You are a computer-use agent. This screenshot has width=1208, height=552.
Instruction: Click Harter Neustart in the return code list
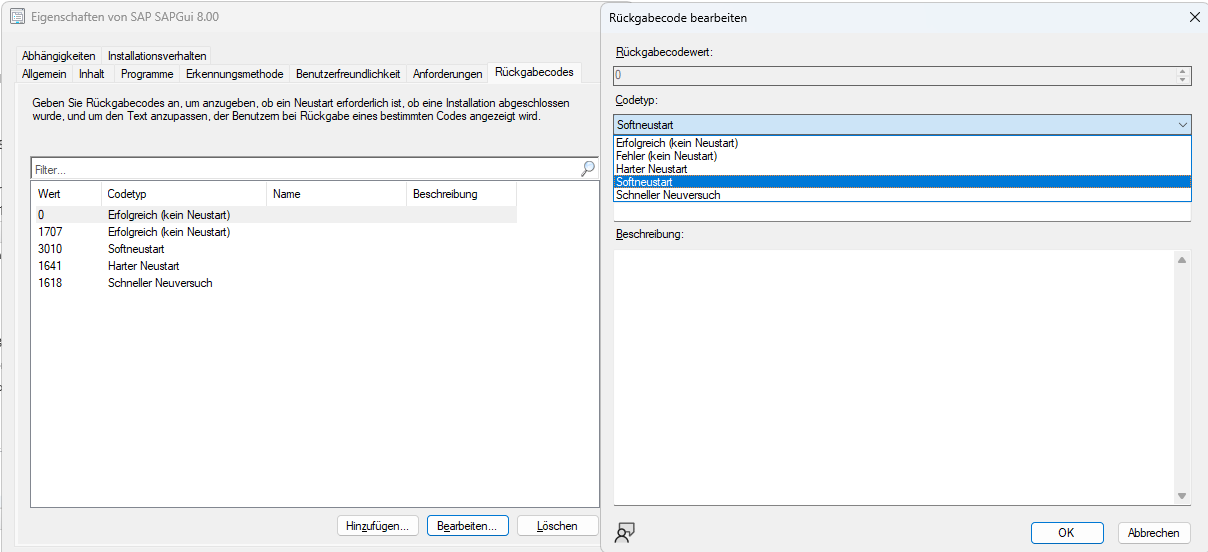click(143, 266)
